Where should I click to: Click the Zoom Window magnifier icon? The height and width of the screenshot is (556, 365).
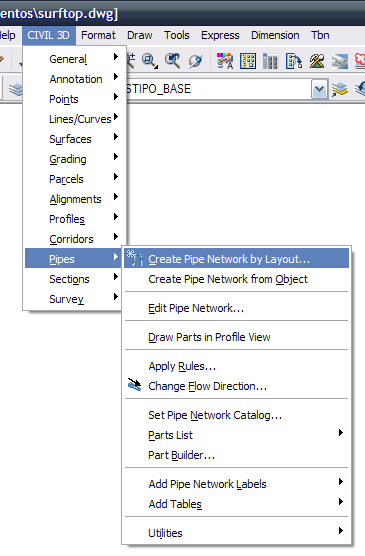pyautogui.click(x=150, y=61)
